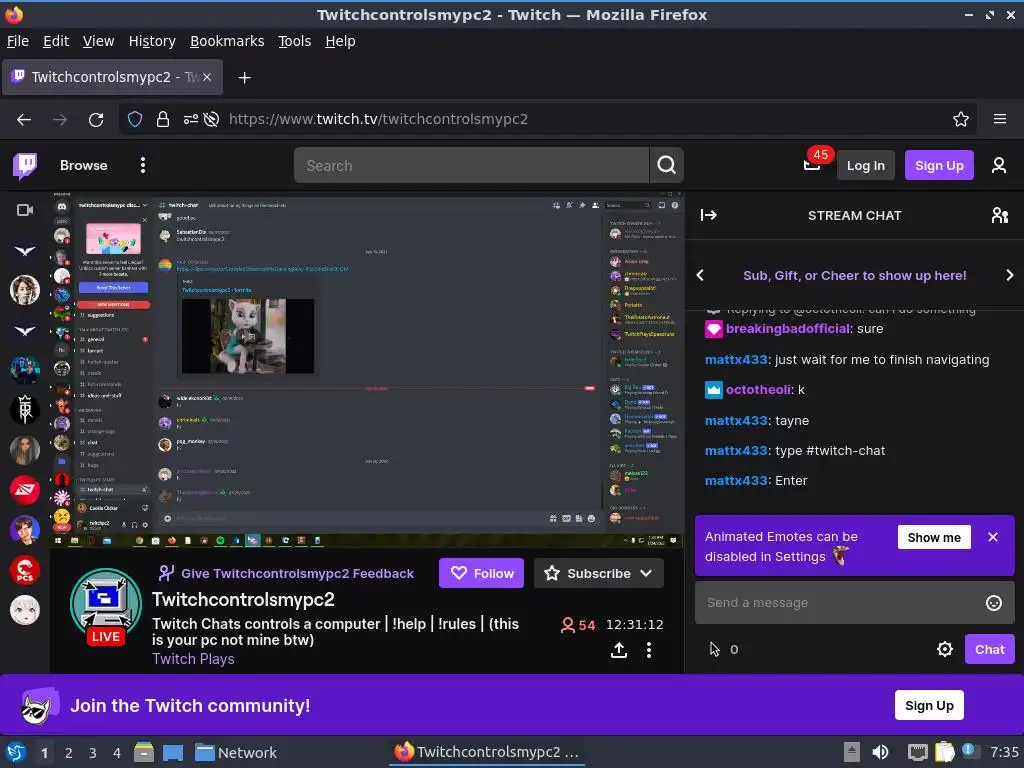Screen dimensions: 1024x768
Task: Click the Log In button
Action: tap(865, 166)
